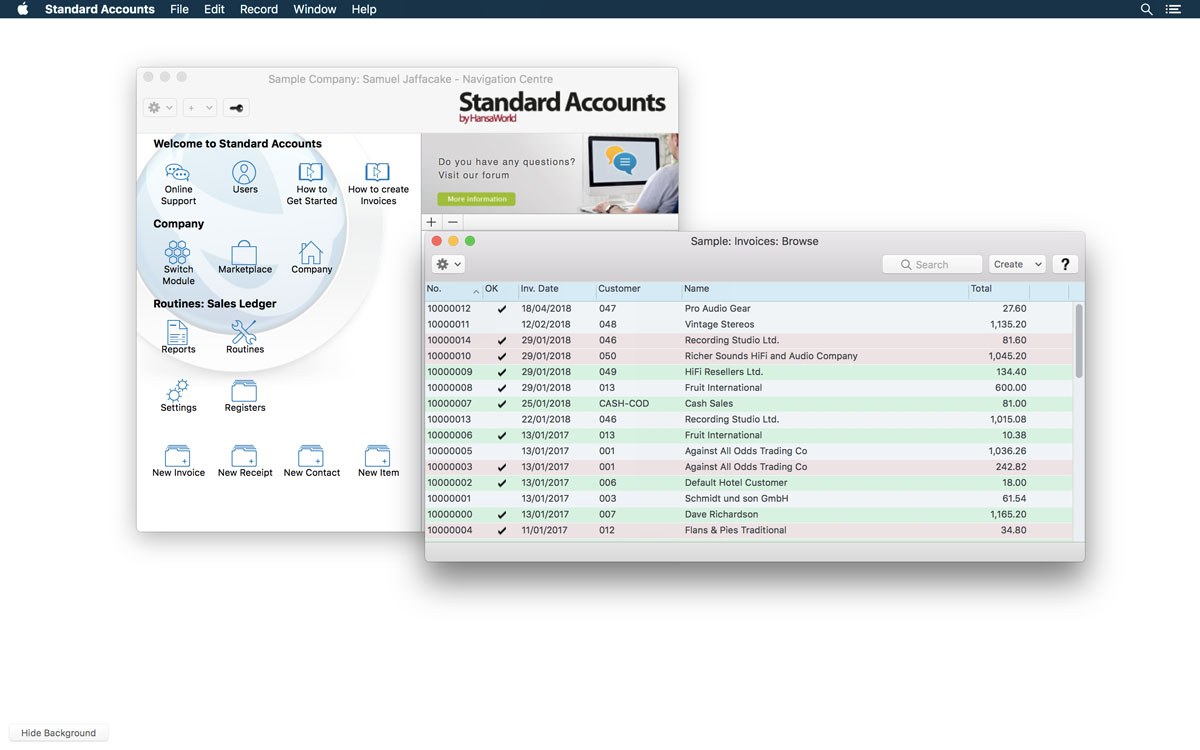
Task: Click OK checkmark for invoice 10000012
Action: tap(502, 310)
